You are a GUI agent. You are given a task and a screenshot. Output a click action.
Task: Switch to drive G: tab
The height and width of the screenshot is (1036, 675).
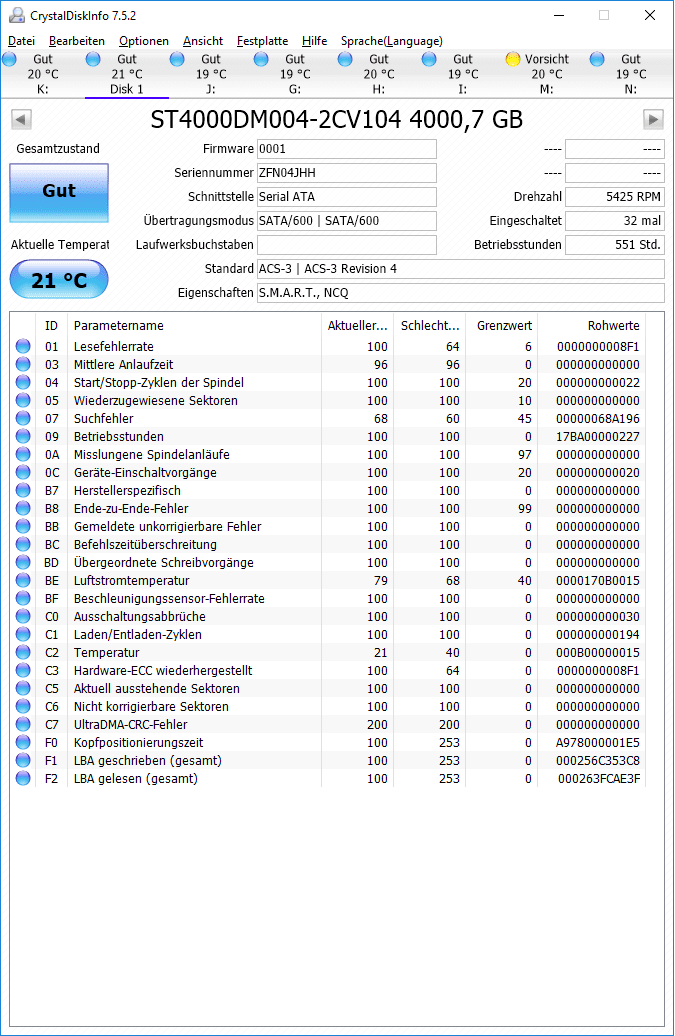click(295, 74)
